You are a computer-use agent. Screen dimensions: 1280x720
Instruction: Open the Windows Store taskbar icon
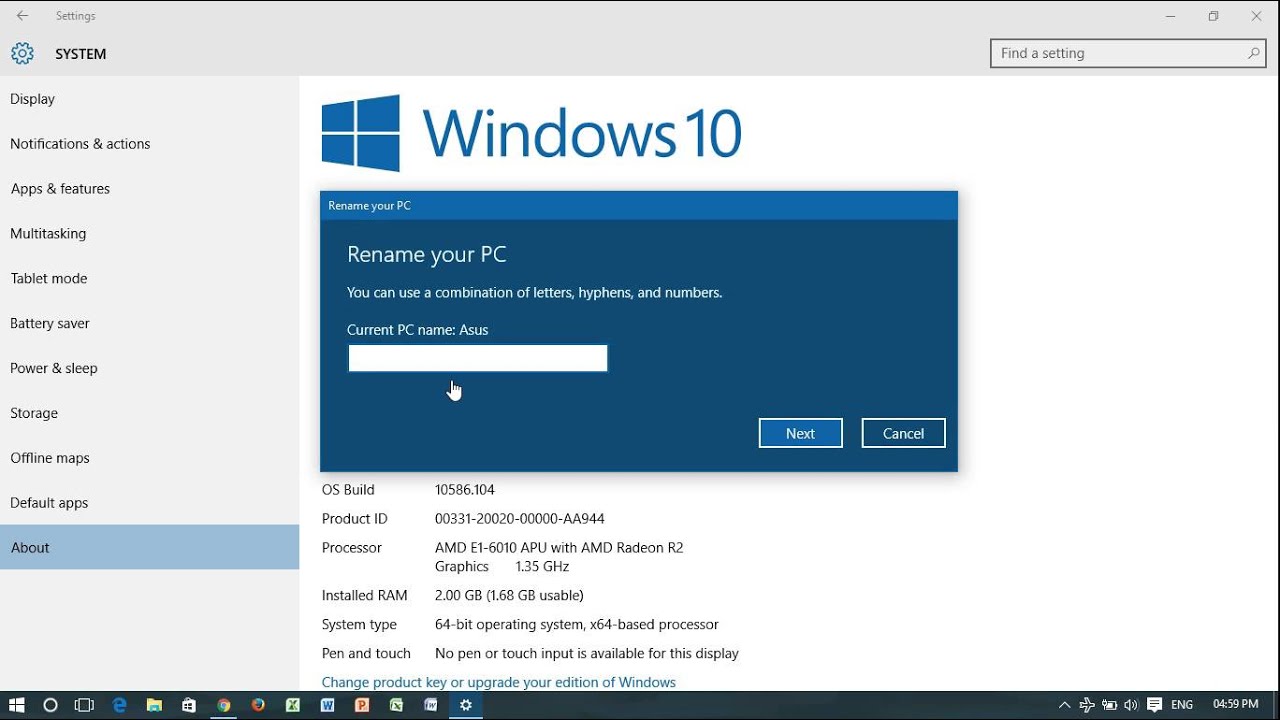point(189,705)
